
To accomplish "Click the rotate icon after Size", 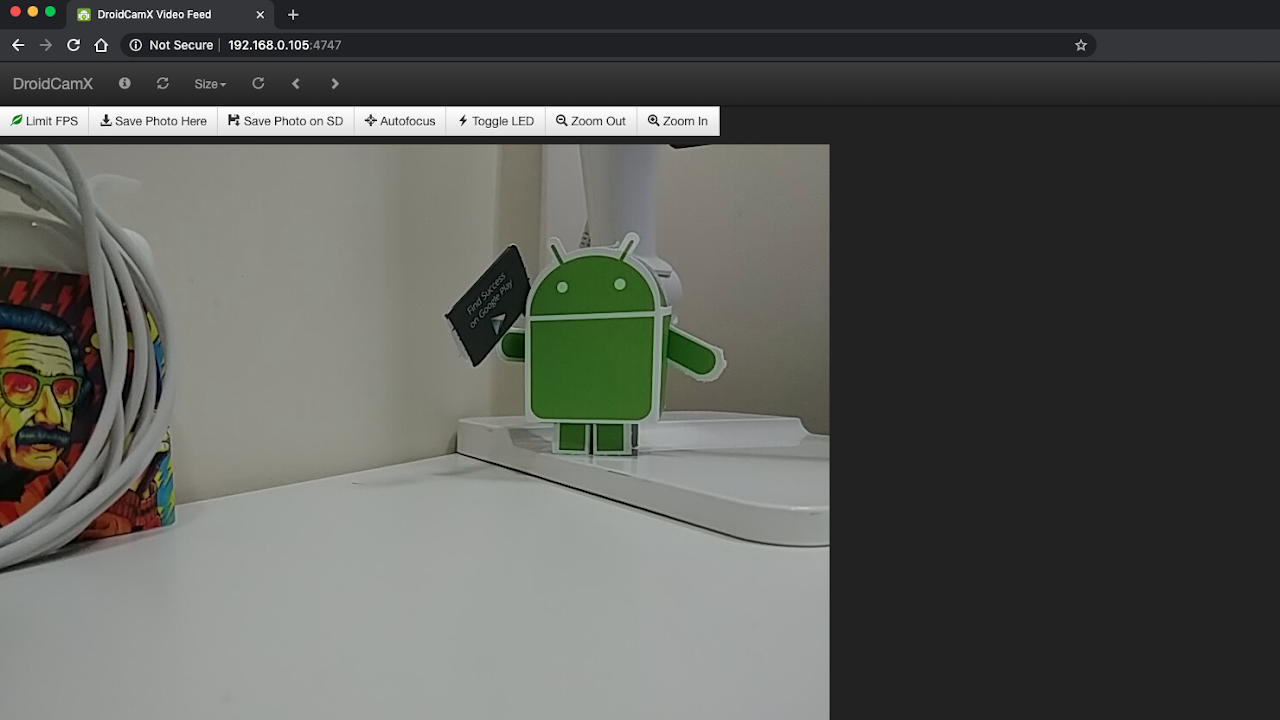I will 258,84.
